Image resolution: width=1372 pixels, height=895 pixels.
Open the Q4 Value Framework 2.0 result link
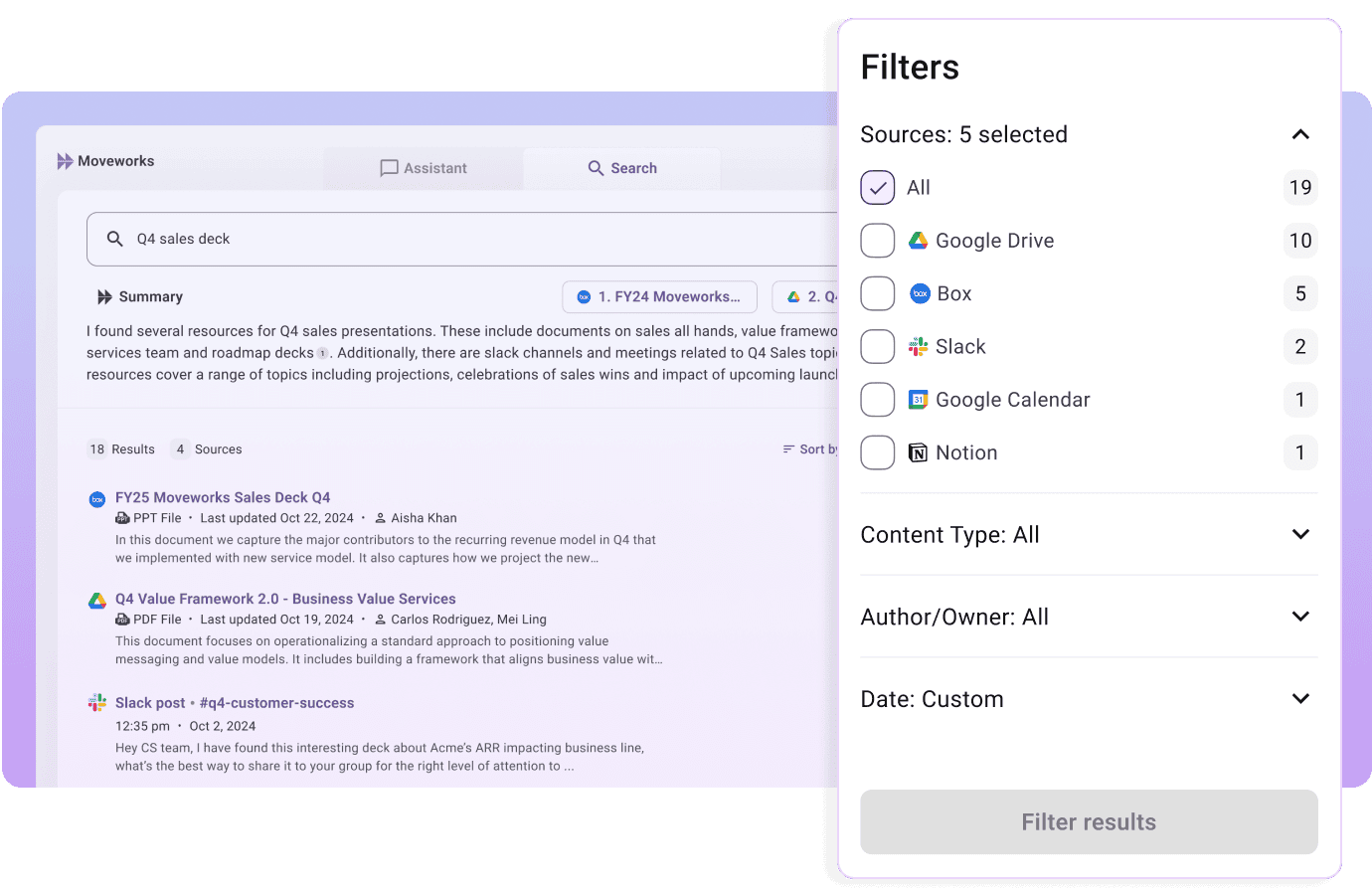285,598
